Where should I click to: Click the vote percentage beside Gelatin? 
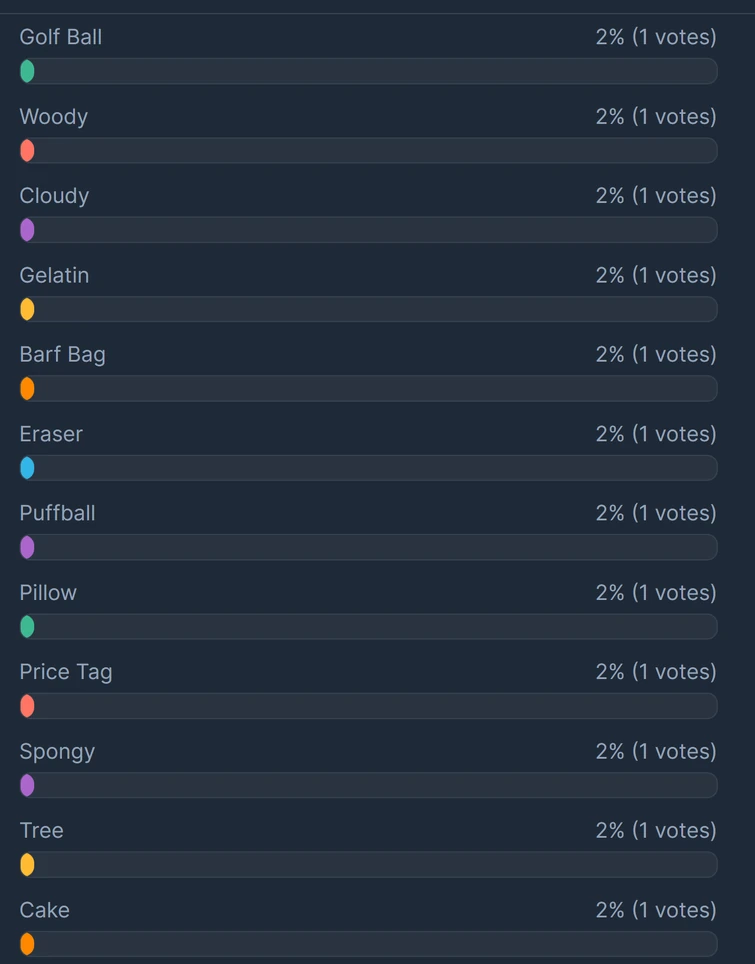(610, 275)
